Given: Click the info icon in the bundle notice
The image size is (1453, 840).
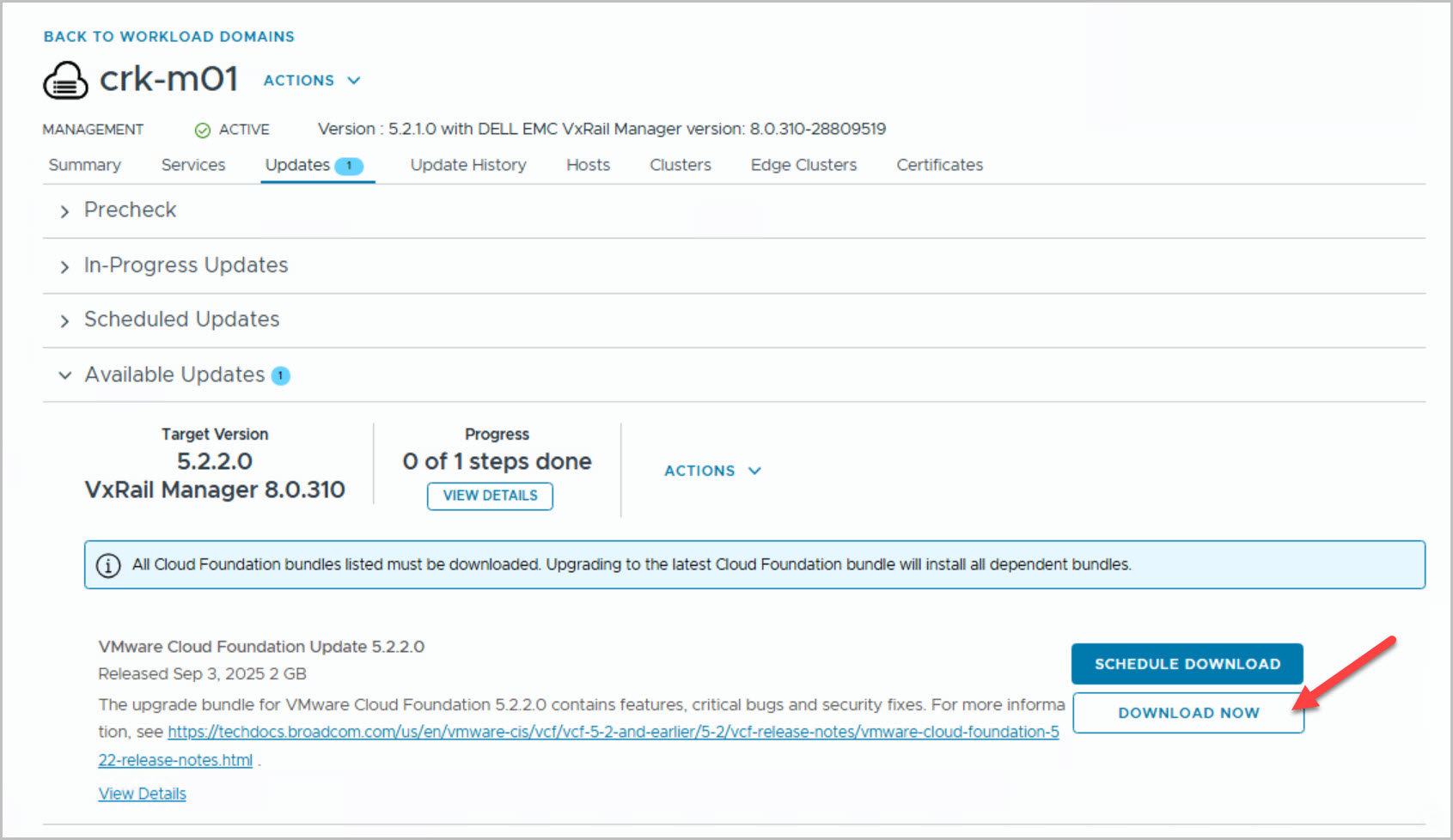Looking at the screenshot, I should (x=108, y=565).
